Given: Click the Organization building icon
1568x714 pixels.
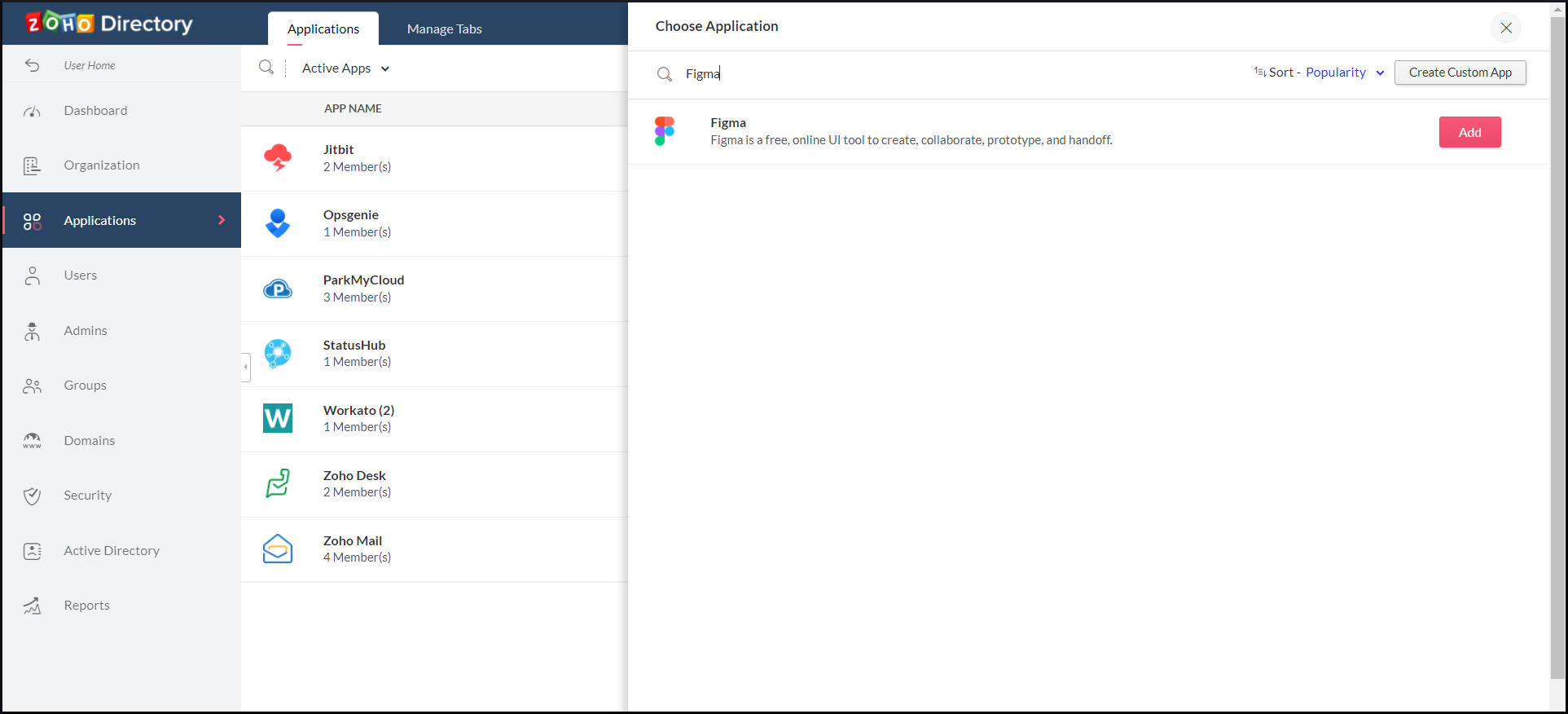Looking at the screenshot, I should click(x=32, y=165).
